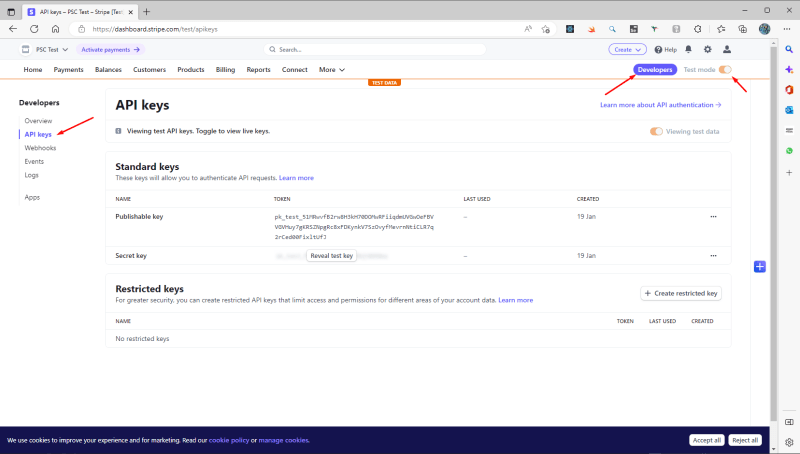This screenshot has height=454, width=800.
Task: Open Copilot sparkle icon in sidebar
Action: pos(789,69)
